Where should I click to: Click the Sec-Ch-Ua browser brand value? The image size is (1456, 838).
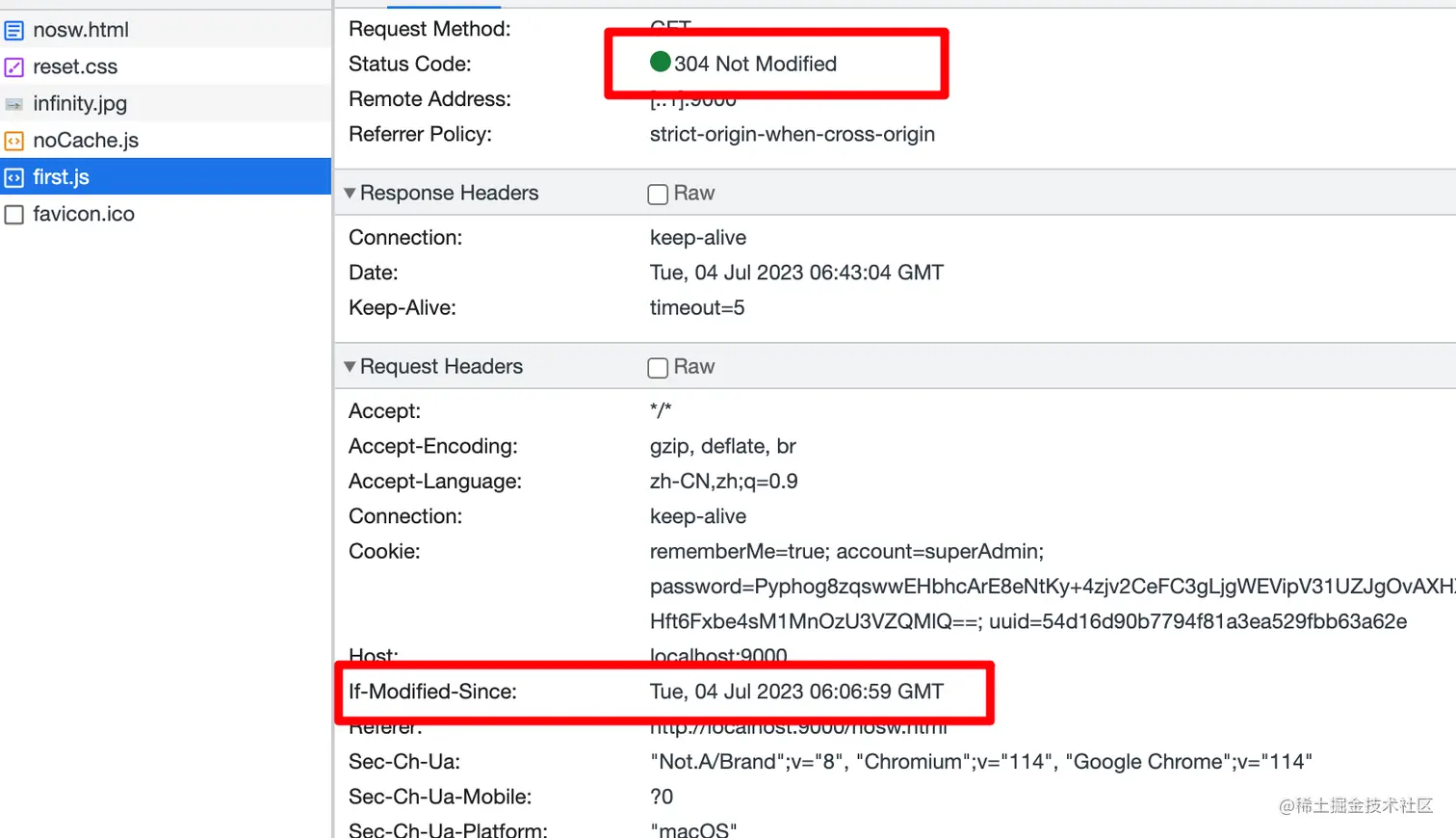pos(981,762)
